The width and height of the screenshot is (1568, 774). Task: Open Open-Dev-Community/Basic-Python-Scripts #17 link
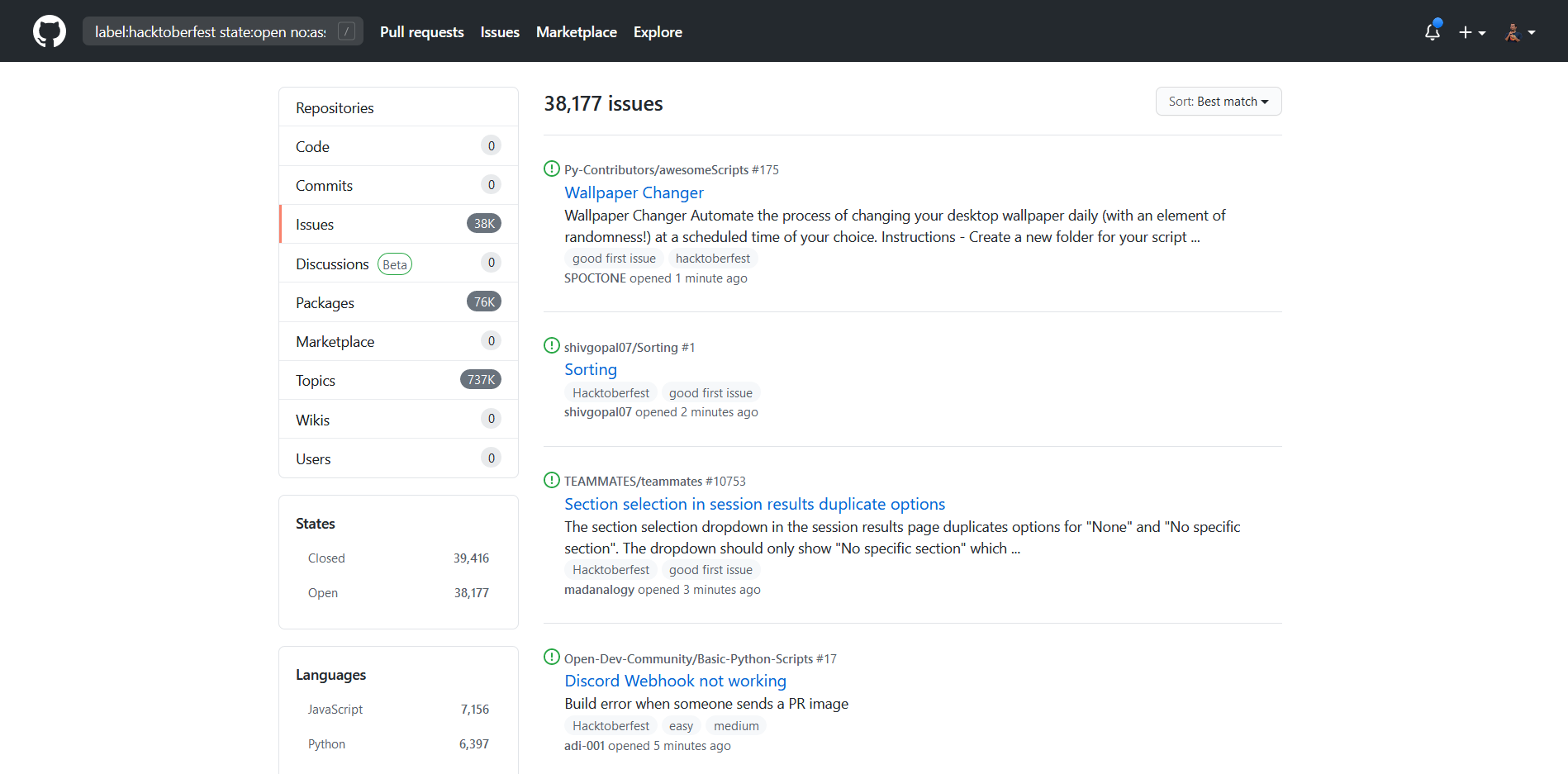[700, 658]
